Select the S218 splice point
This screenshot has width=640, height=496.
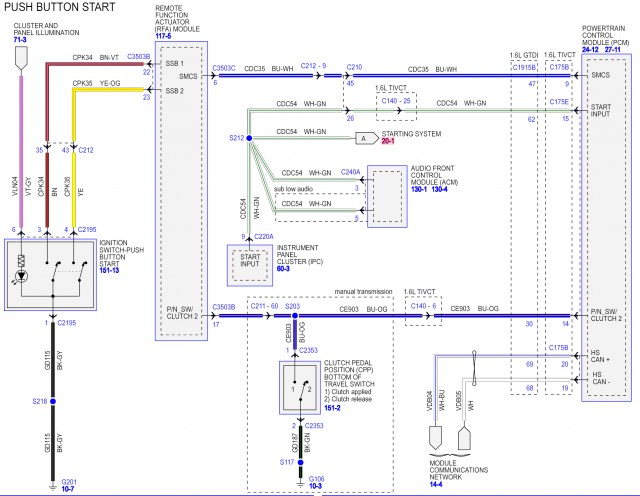tap(53, 401)
